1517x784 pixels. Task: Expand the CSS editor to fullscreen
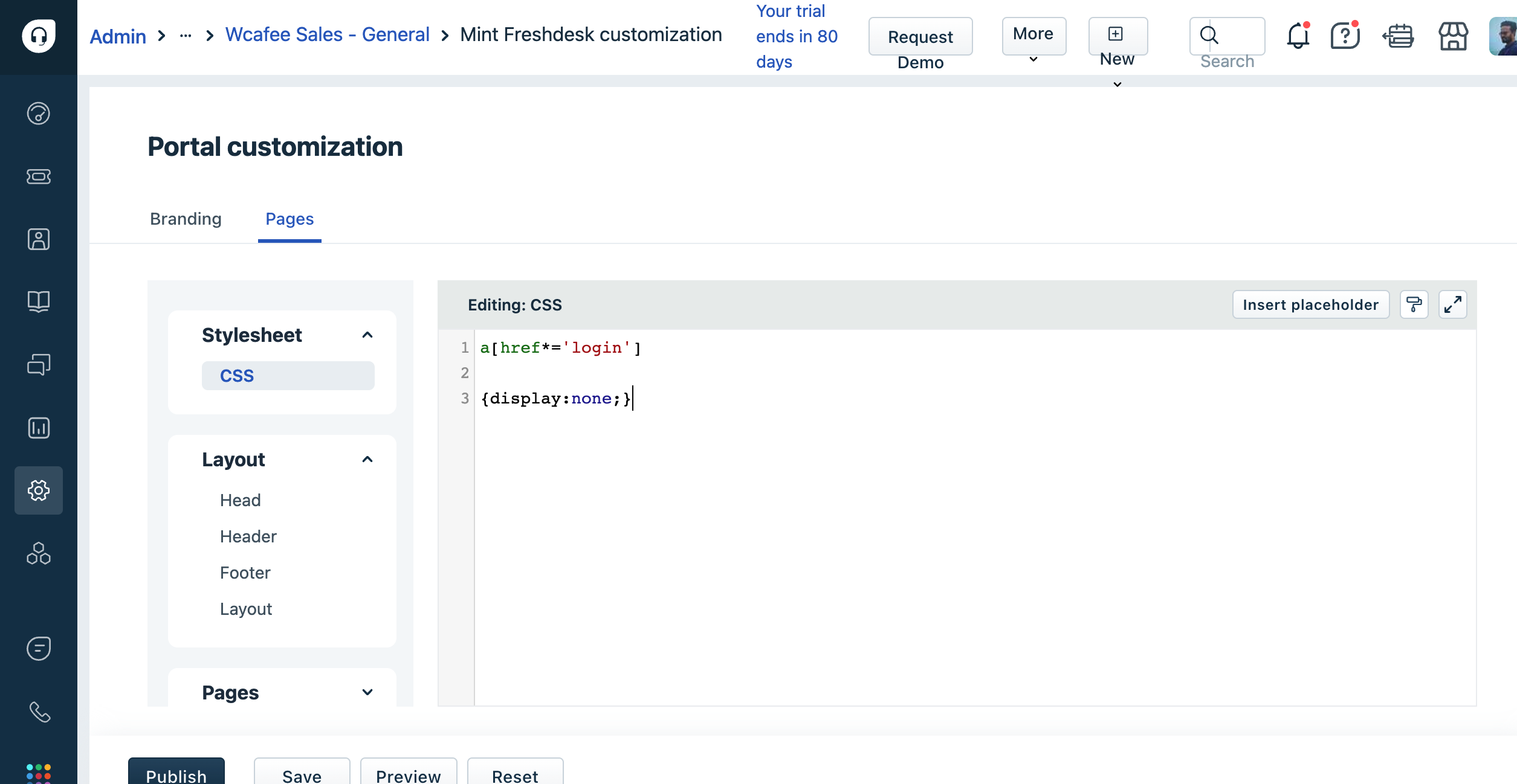[x=1452, y=304]
